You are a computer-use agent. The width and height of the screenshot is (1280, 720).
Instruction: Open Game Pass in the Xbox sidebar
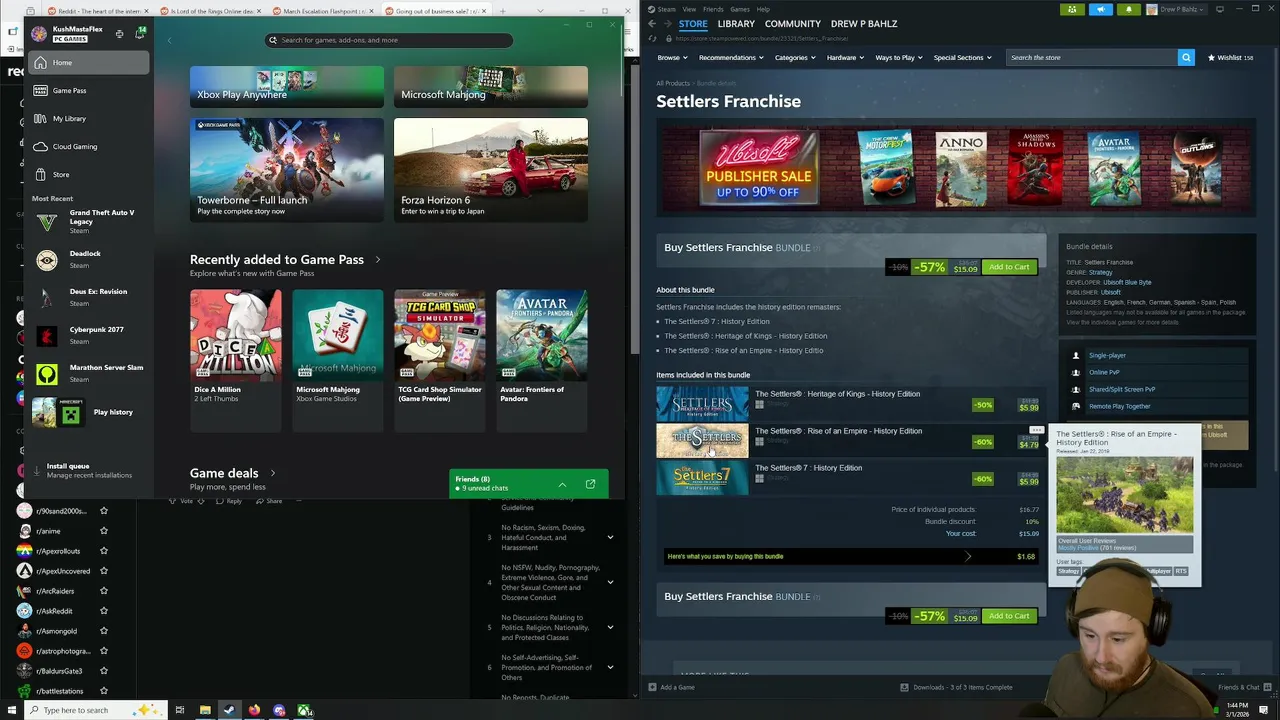(89, 91)
